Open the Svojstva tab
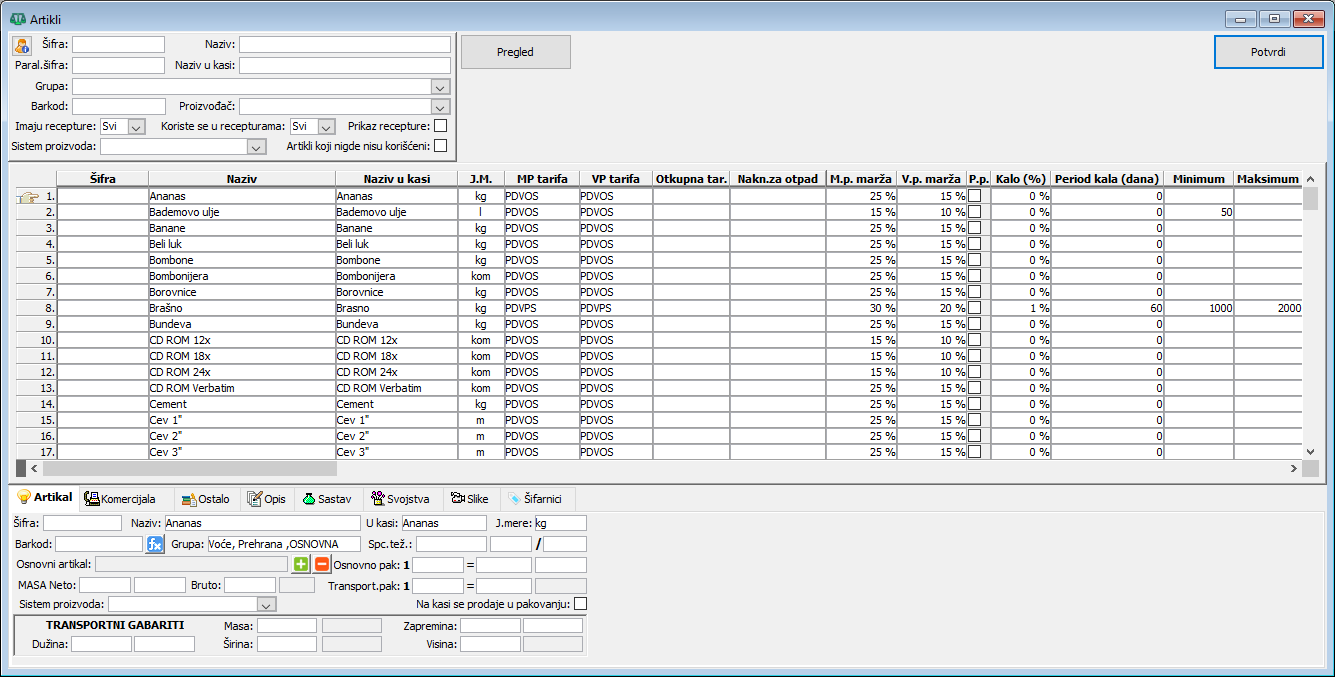This screenshot has height=677, width=1335. click(400, 499)
